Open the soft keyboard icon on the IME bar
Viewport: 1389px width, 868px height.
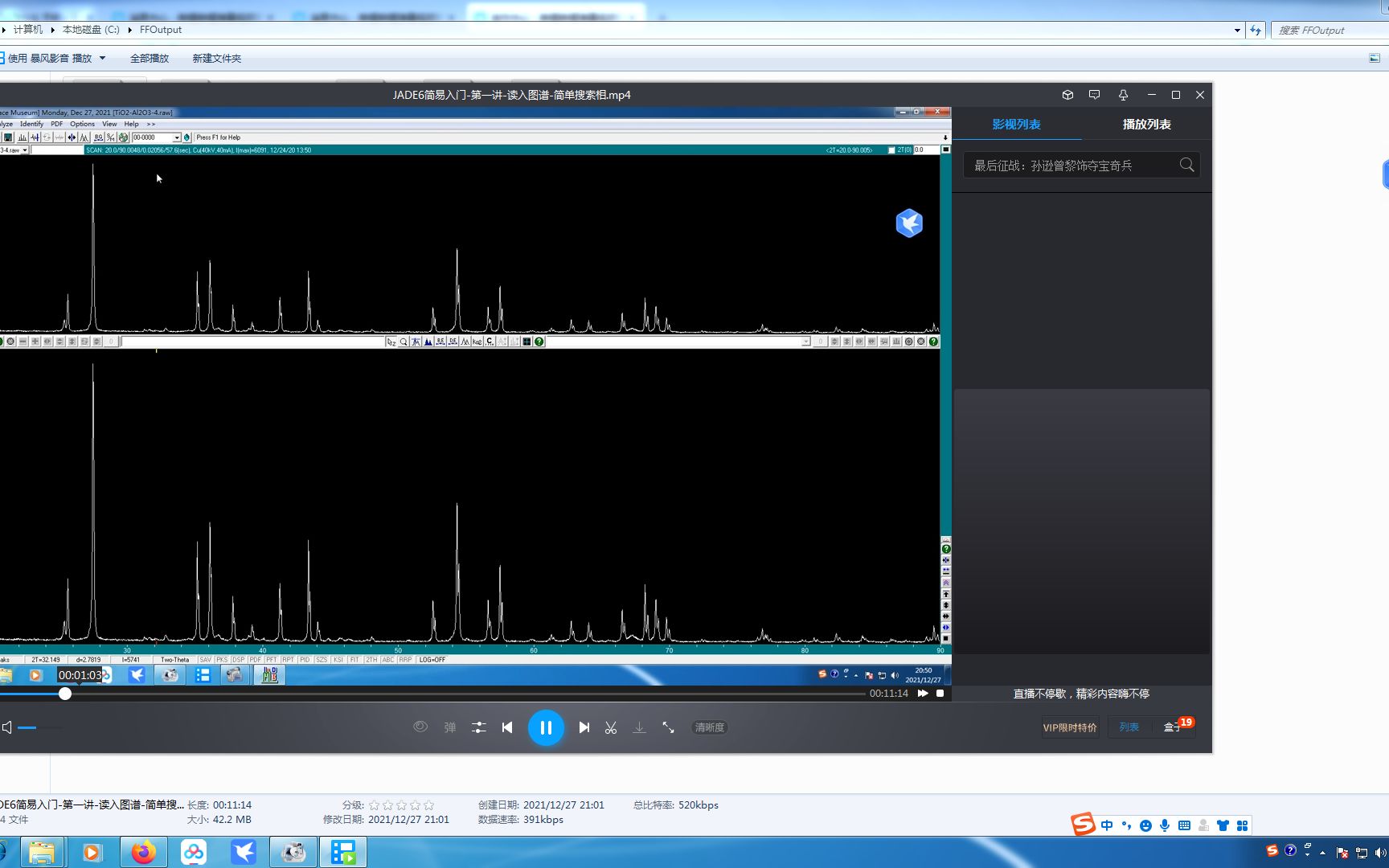click(1184, 825)
